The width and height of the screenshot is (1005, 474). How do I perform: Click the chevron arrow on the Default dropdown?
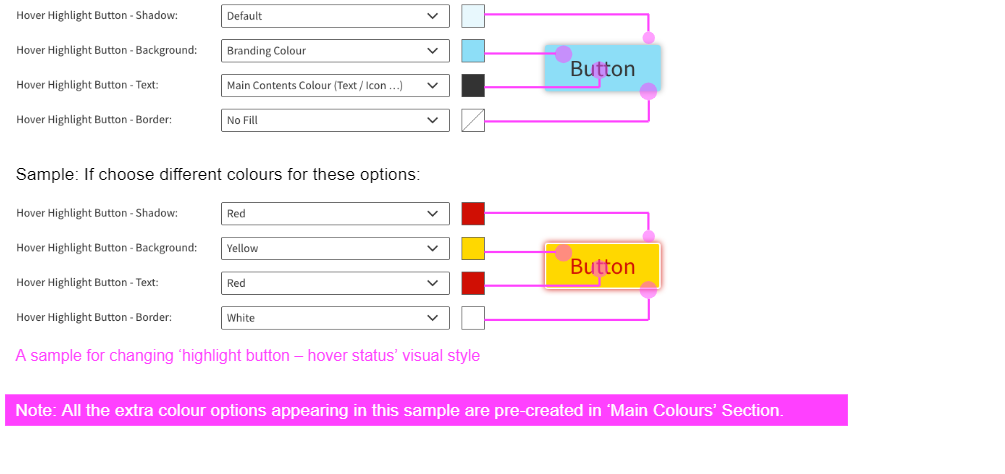coord(432,16)
